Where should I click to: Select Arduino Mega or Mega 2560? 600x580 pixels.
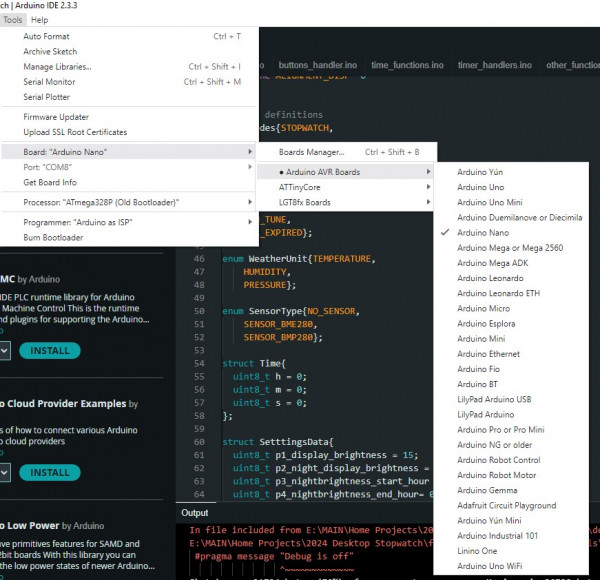point(511,248)
